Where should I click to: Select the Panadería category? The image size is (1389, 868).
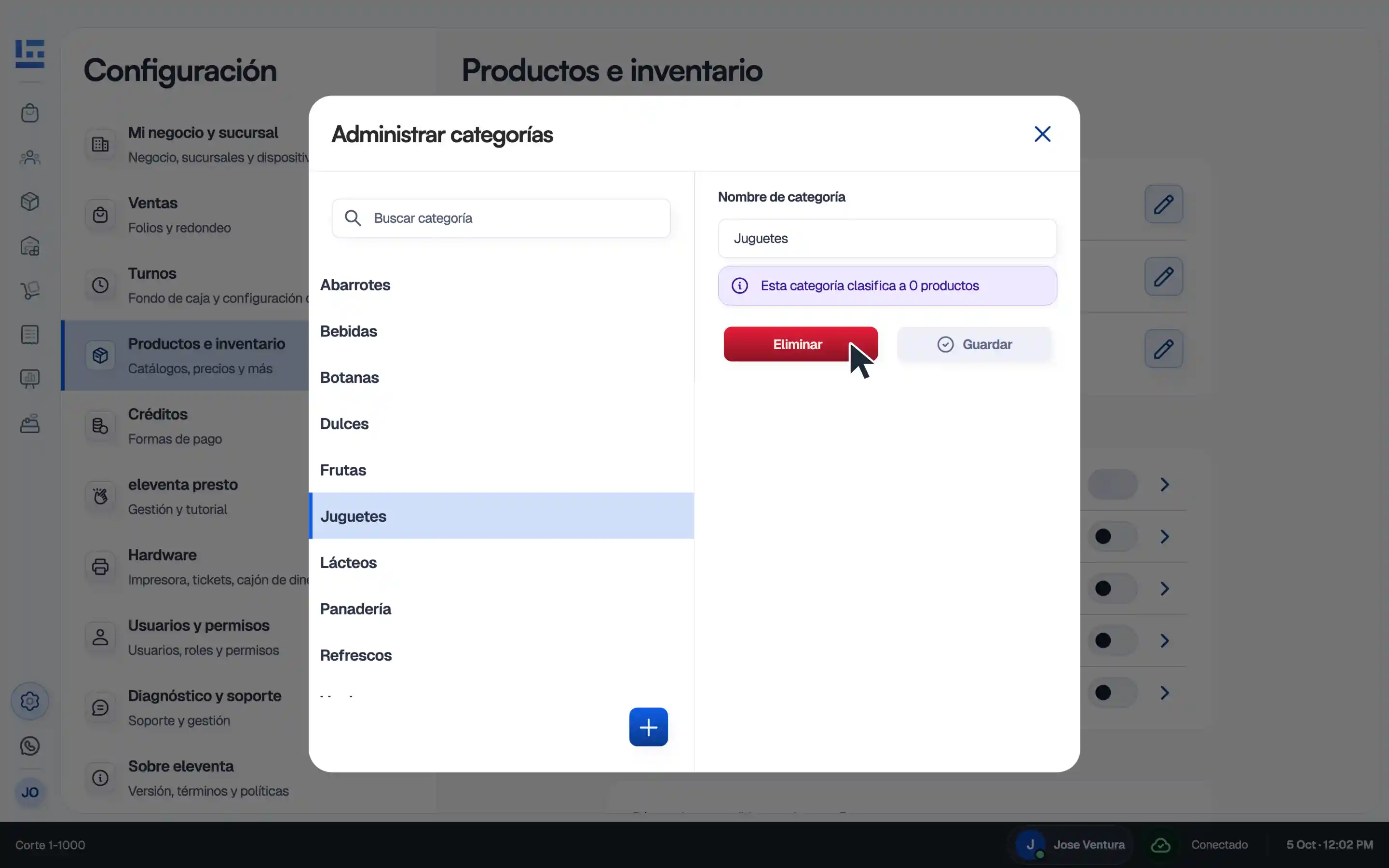pyautogui.click(x=501, y=609)
